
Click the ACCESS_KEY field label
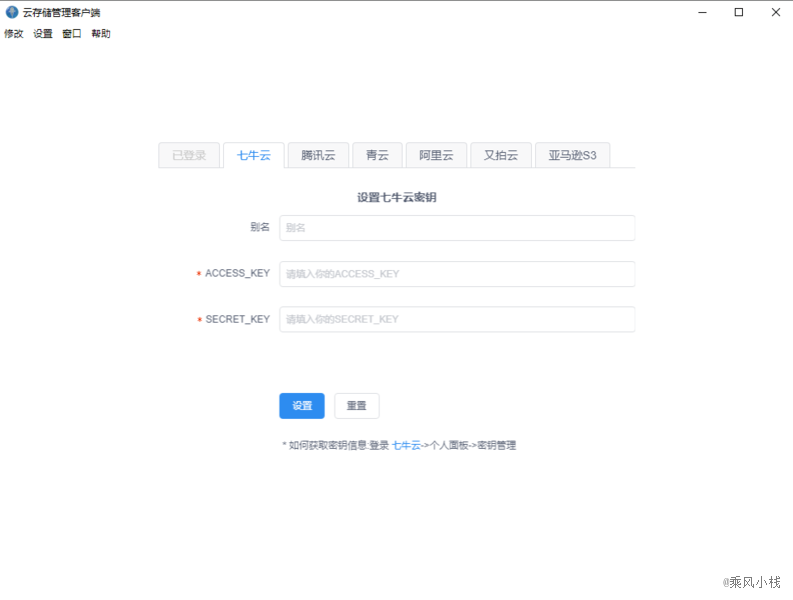(237, 273)
